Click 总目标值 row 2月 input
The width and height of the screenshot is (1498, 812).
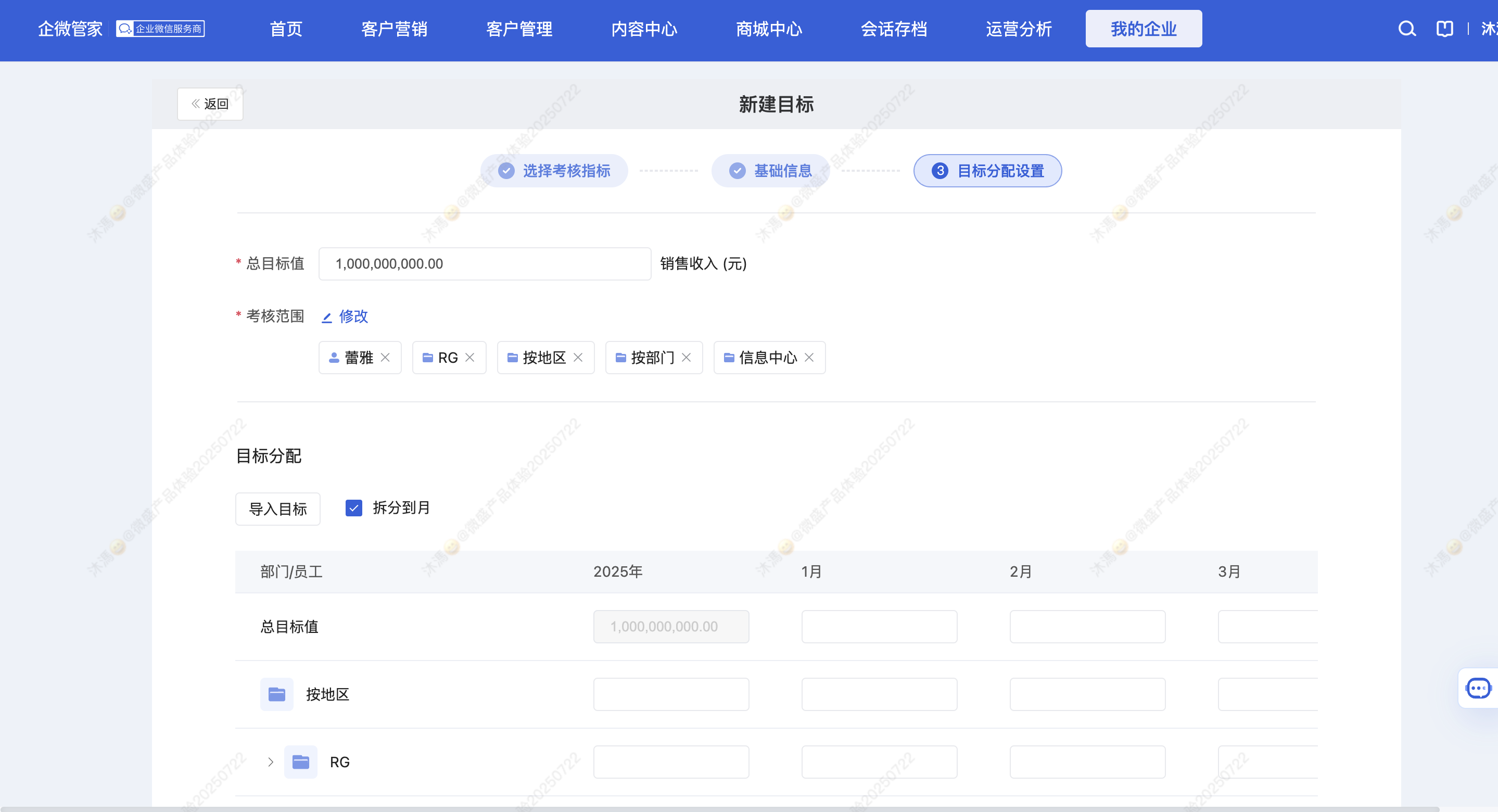tap(1087, 627)
